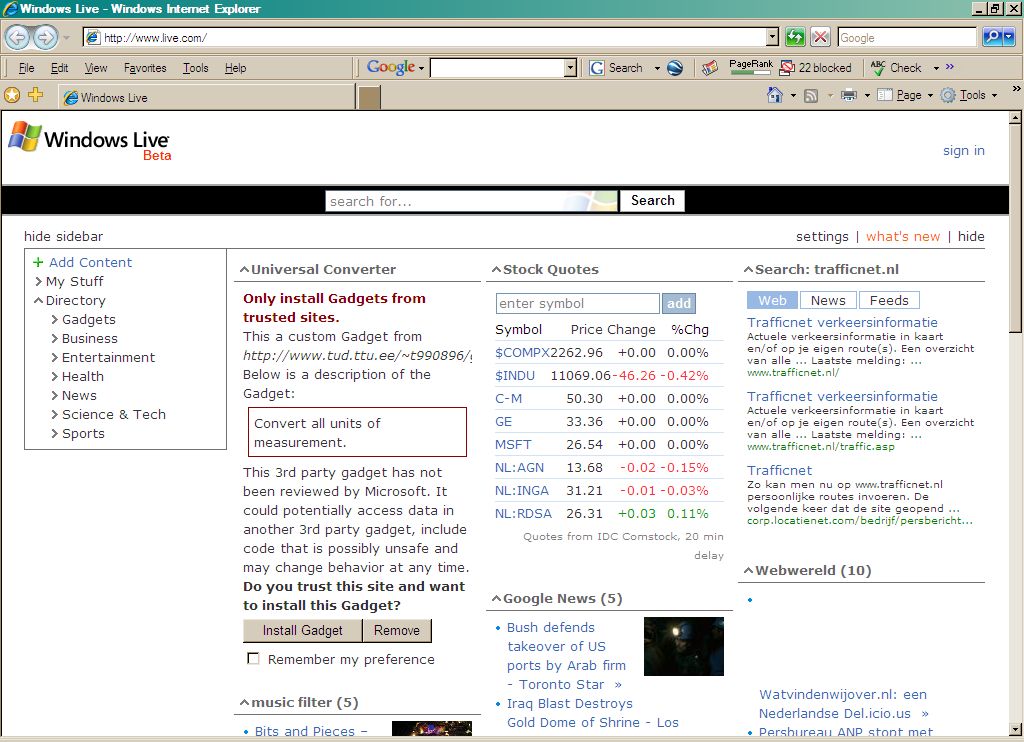
Task: Click the Add to Favorites plus icon
Action: tap(35, 95)
